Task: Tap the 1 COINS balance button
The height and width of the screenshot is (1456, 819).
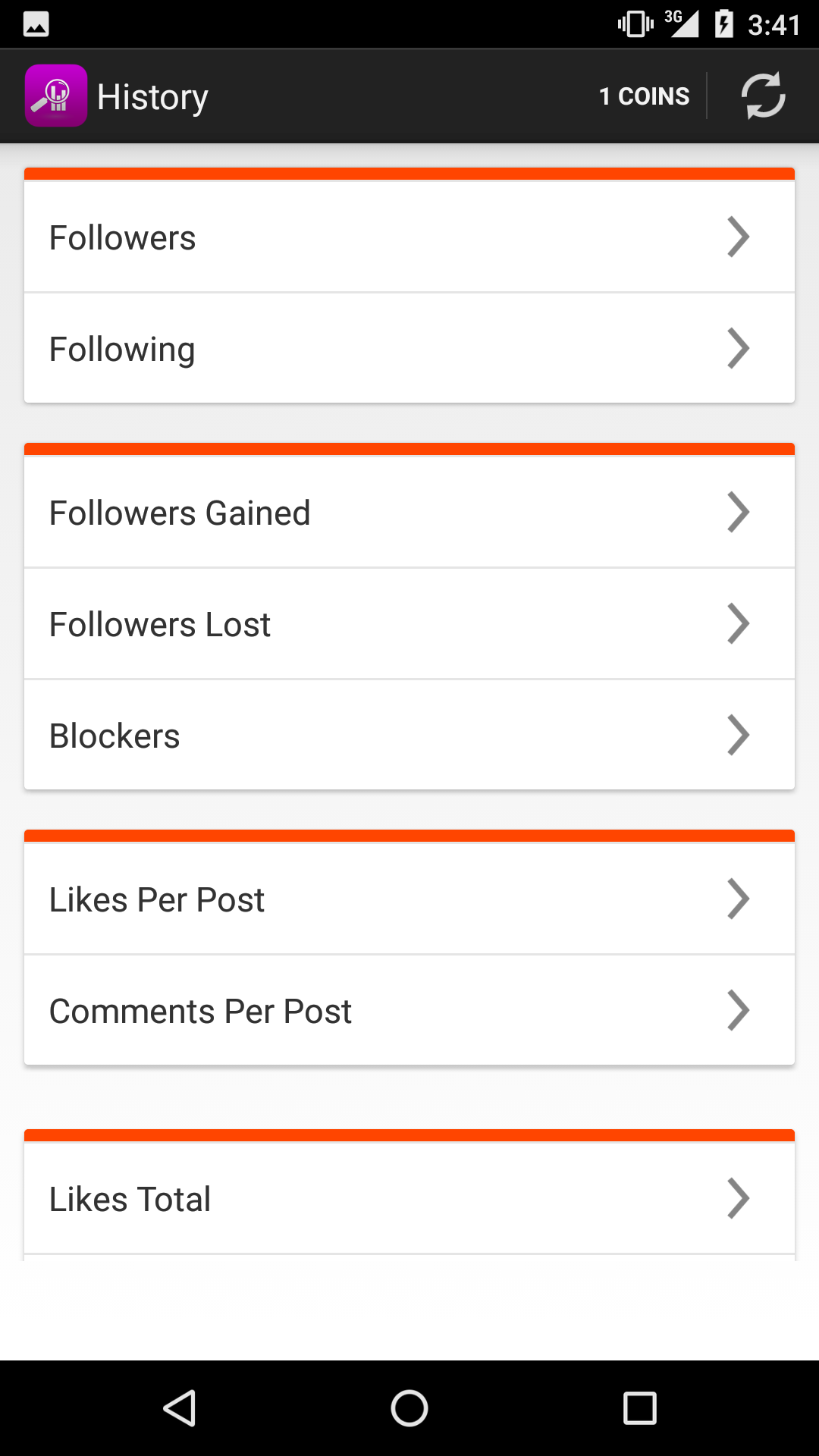Action: pyautogui.click(x=644, y=96)
